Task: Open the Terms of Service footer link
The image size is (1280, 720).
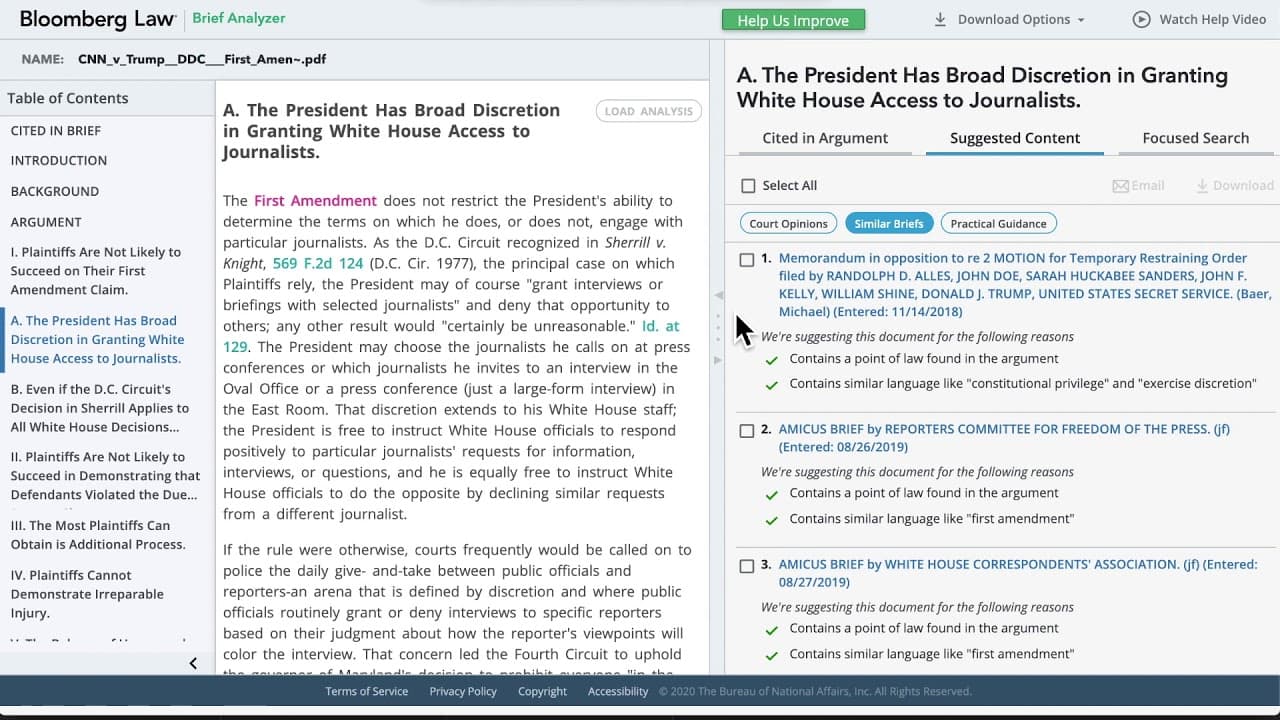Action: tap(367, 691)
